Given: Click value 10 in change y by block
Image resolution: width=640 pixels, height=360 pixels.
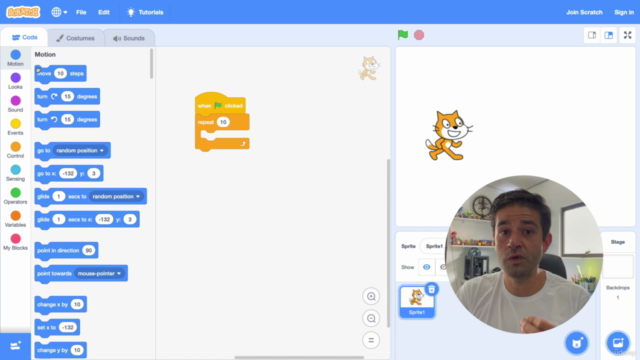Looking at the screenshot, I should [x=77, y=350].
